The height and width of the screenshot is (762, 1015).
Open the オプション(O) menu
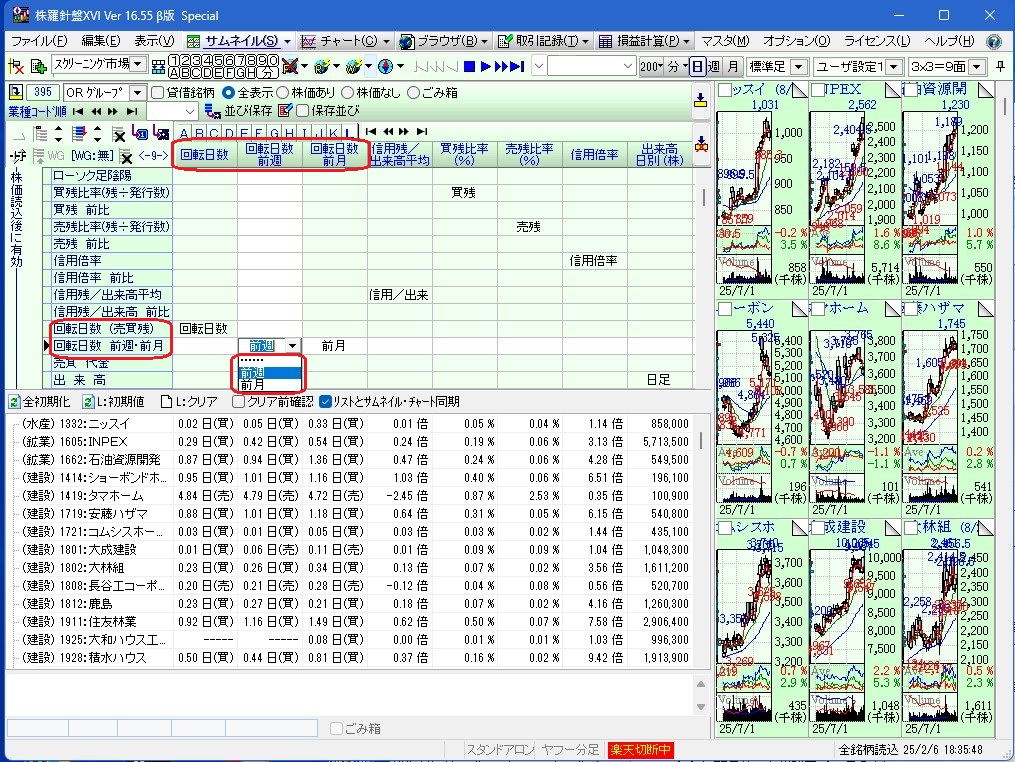click(x=796, y=41)
